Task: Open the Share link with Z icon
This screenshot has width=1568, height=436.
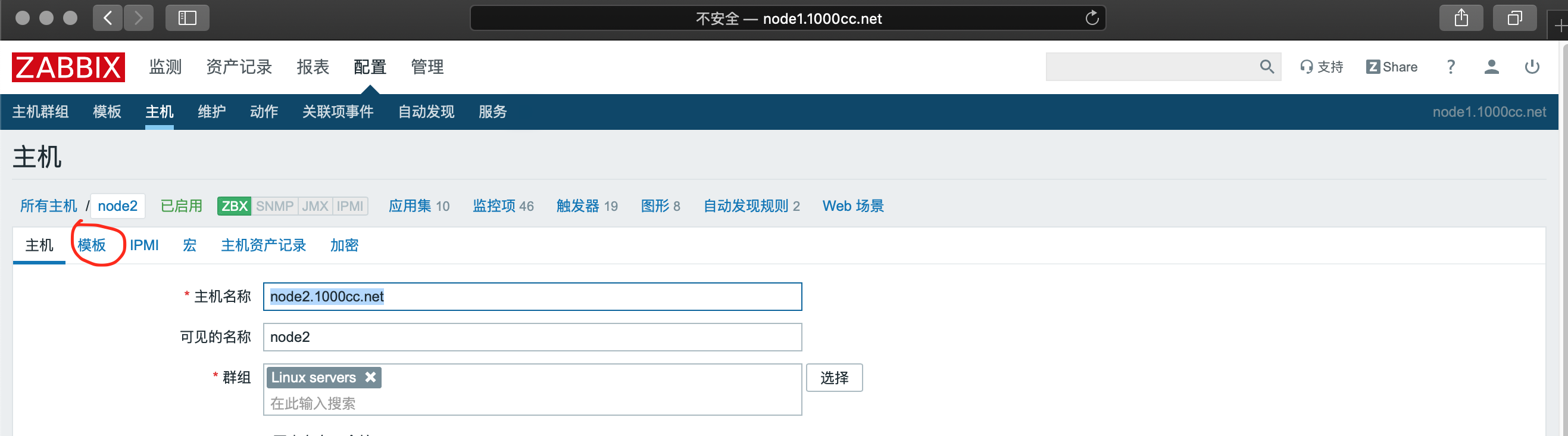Action: tap(1391, 67)
